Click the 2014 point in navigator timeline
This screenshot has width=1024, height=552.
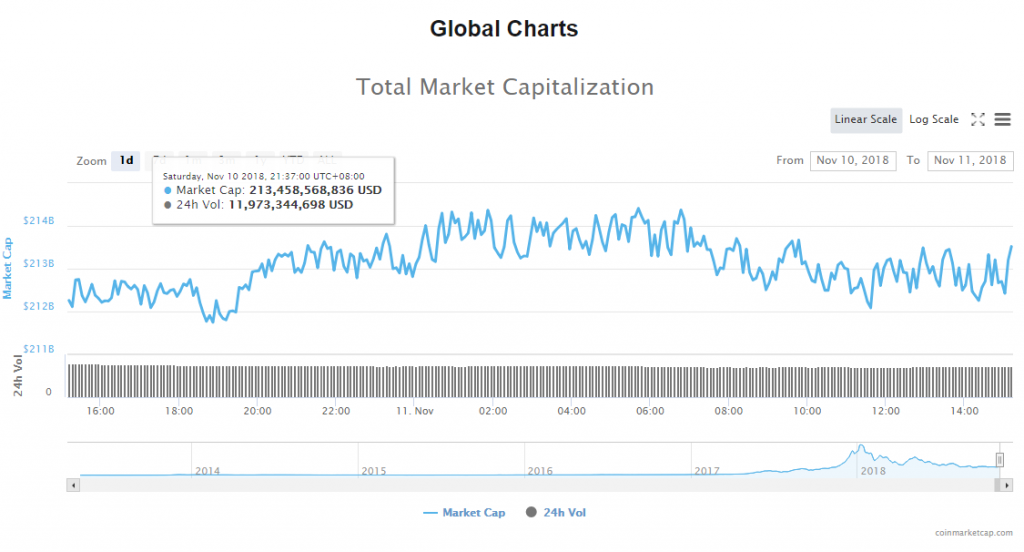207,470
